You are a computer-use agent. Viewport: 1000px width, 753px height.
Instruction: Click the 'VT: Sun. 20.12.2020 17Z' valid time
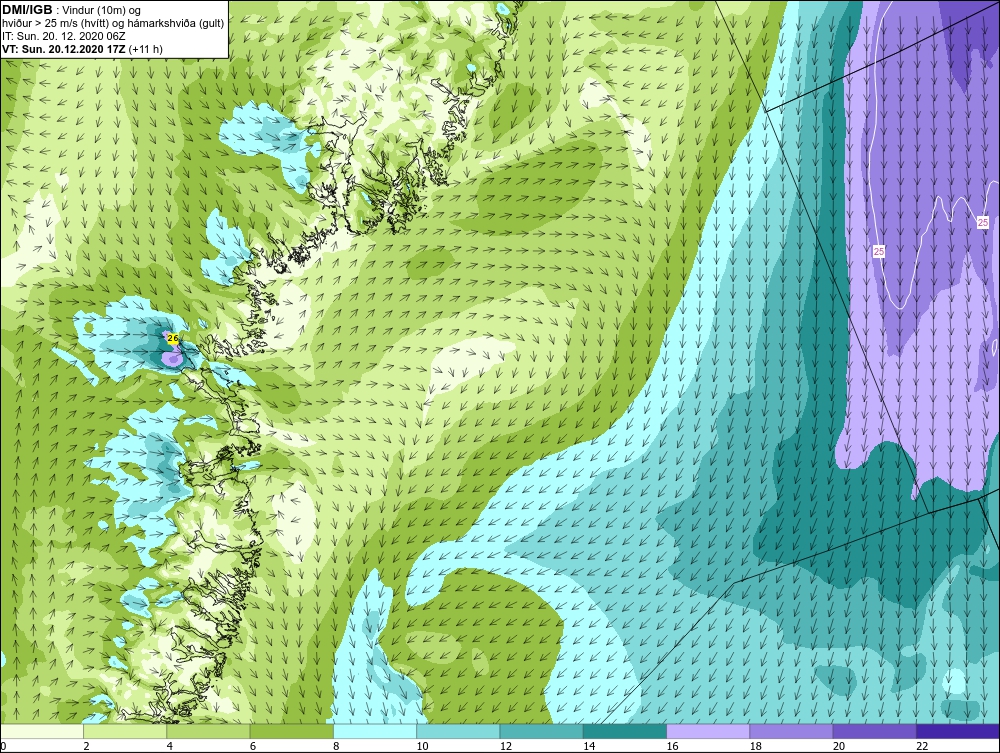(x=64, y=49)
